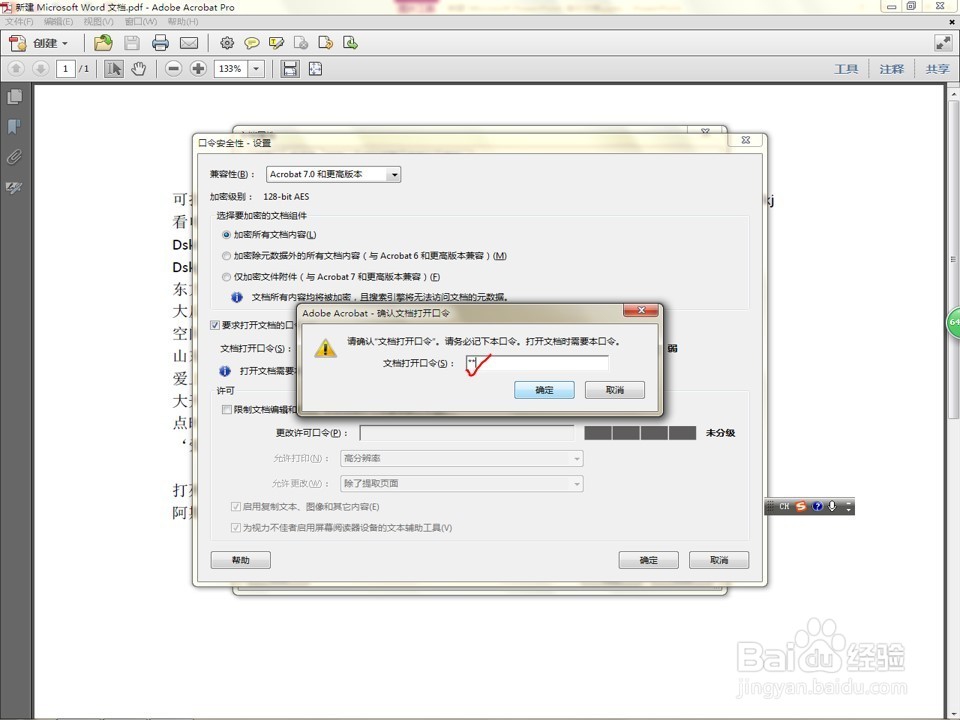
Task: Open the gear settings toolbar icon
Action: [x=227, y=43]
